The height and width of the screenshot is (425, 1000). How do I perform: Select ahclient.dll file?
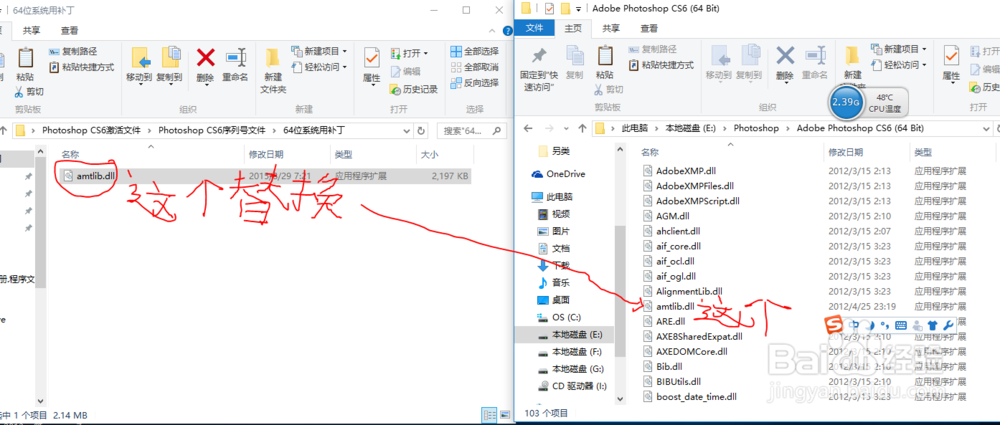click(672, 231)
